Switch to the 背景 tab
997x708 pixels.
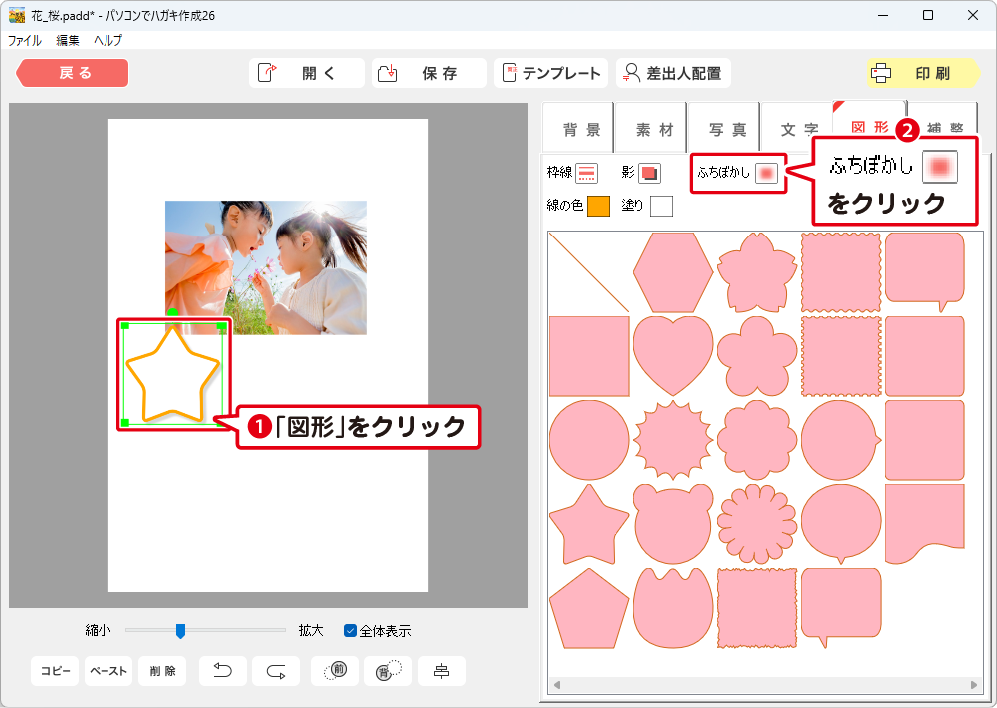point(581,130)
